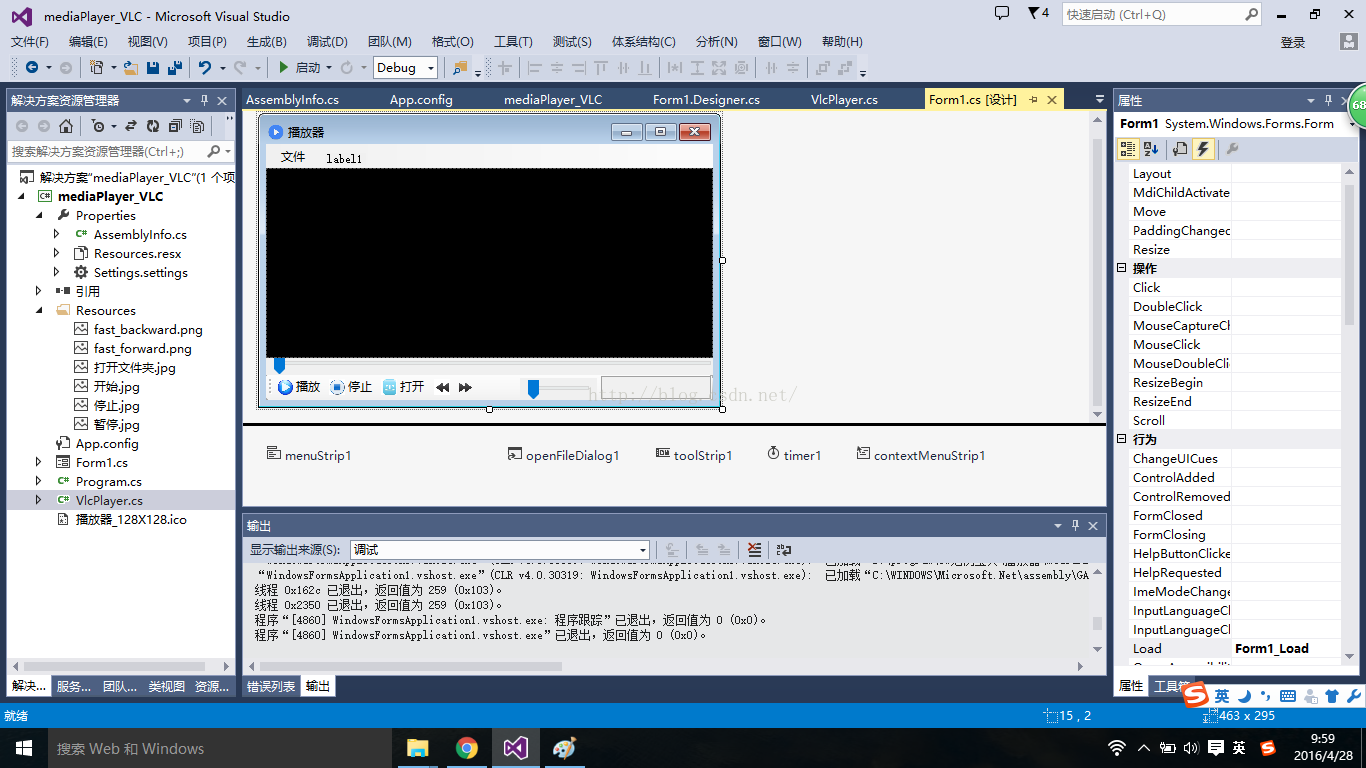
Task: Click Collapse All icon in Solution Explorer
Action: tap(175, 126)
